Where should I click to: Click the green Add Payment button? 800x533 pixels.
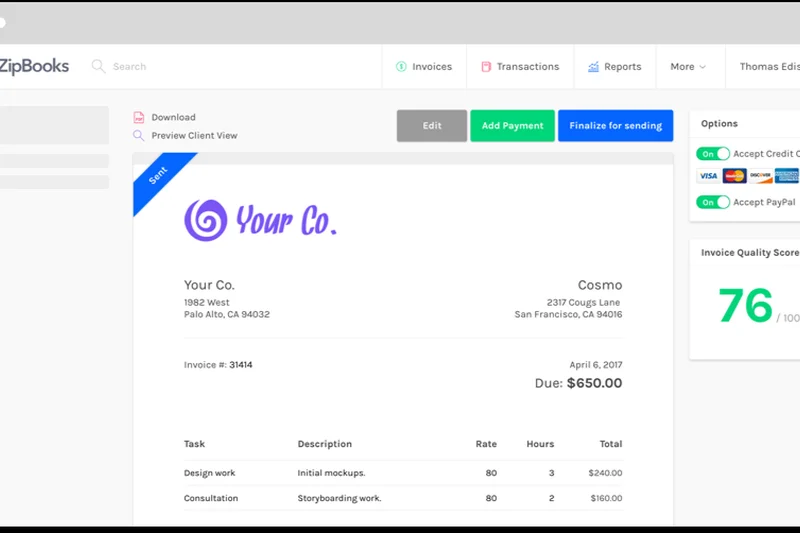[x=512, y=126]
